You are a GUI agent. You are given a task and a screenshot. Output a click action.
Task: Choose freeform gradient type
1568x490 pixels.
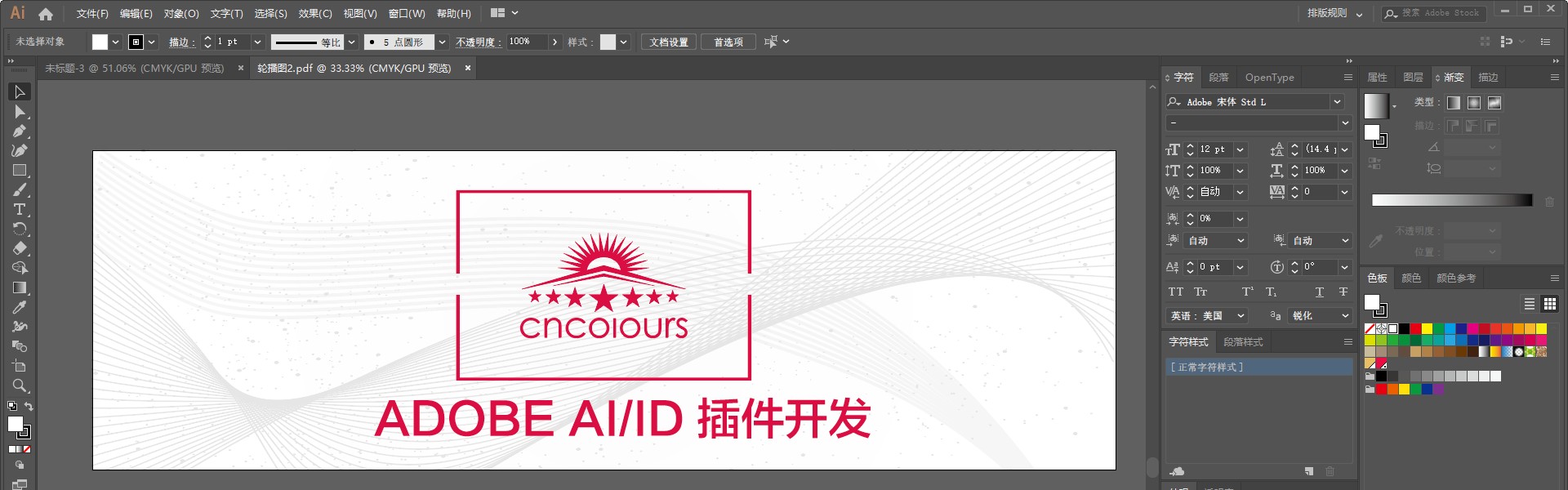tap(1494, 103)
